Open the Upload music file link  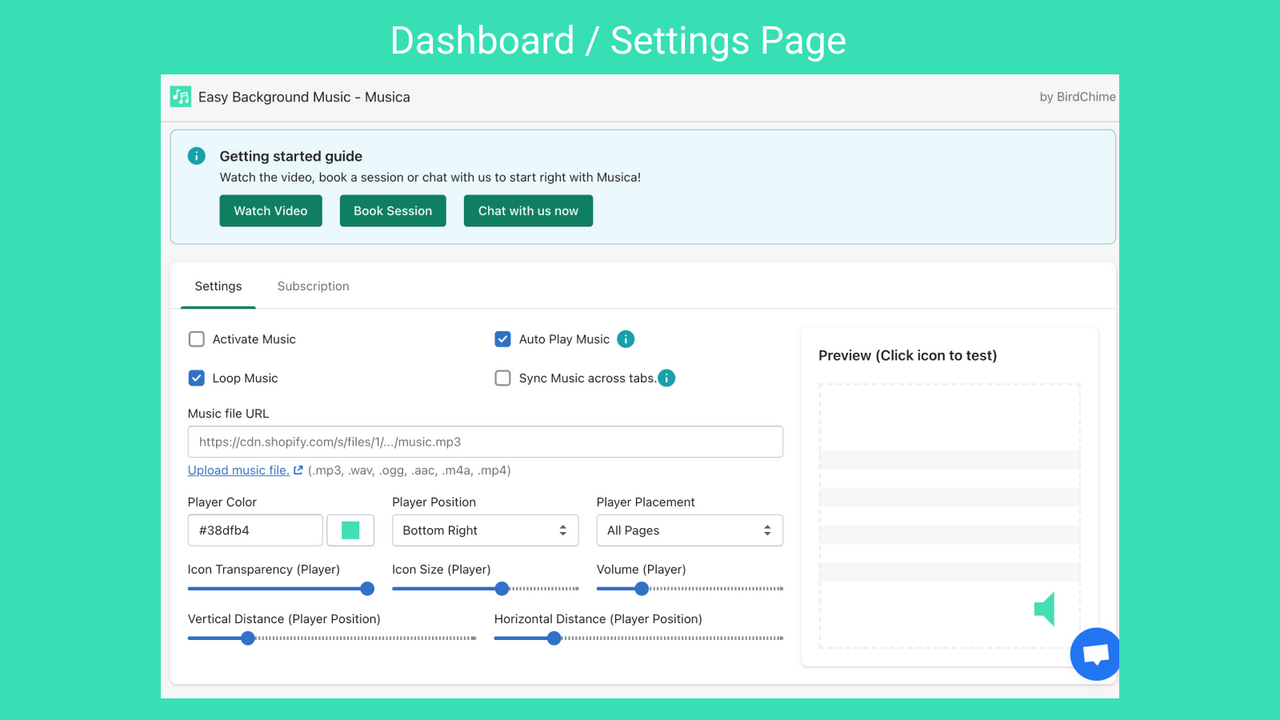point(238,470)
